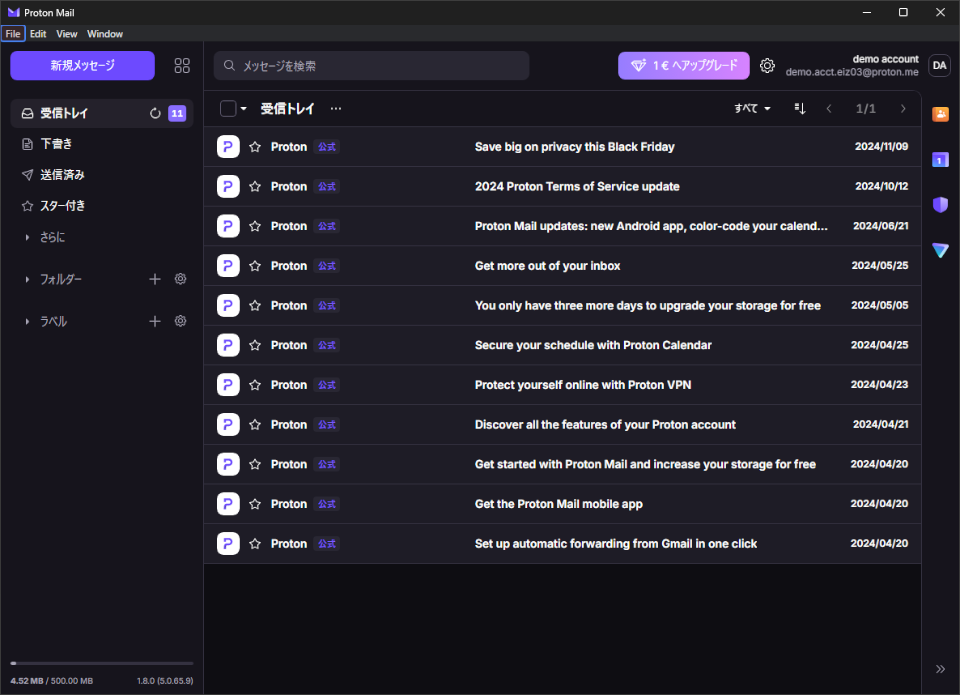Viewport: 960px width, 695px height.
Task: Click page indicator 1/1
Action: pos(866,108)
